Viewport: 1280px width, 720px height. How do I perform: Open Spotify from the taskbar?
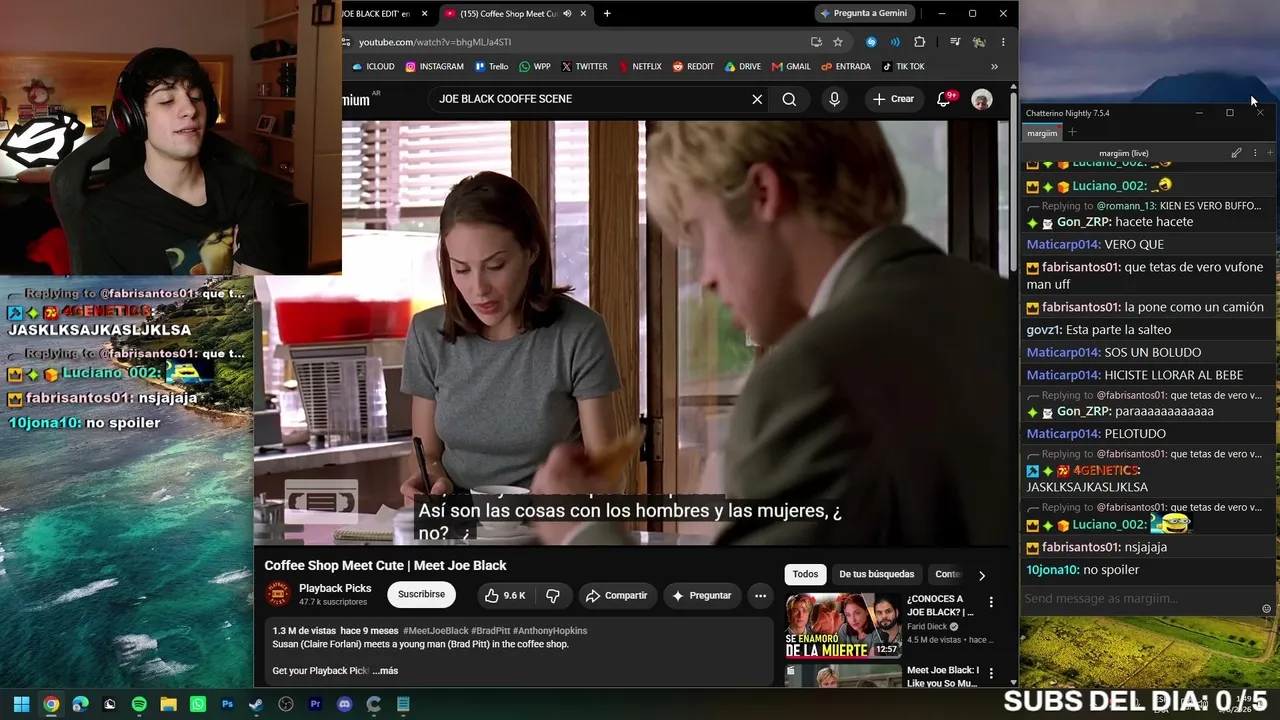pyautogui.click(x=139, y=704)
